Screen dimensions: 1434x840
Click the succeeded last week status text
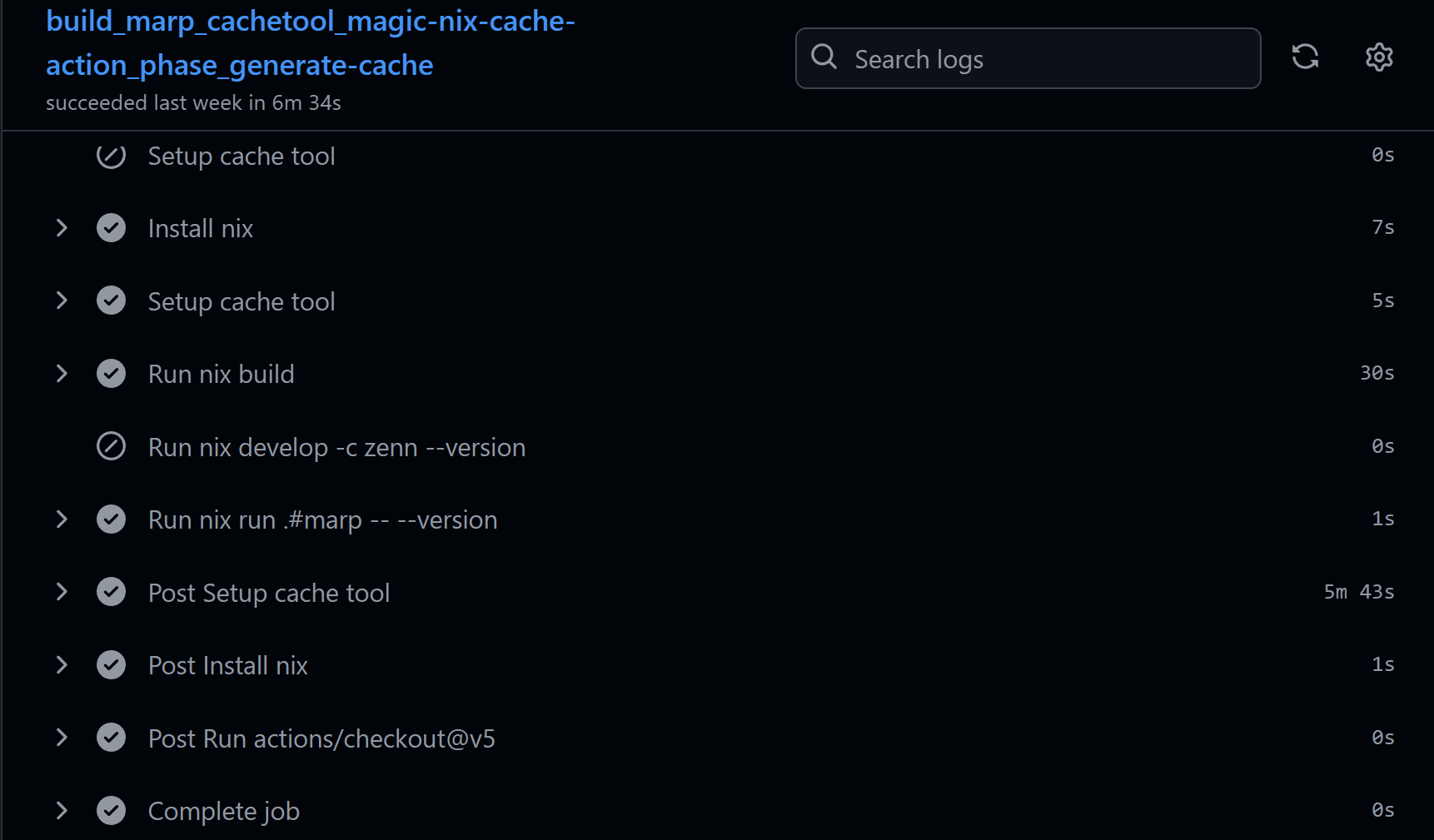click(193, 102)
